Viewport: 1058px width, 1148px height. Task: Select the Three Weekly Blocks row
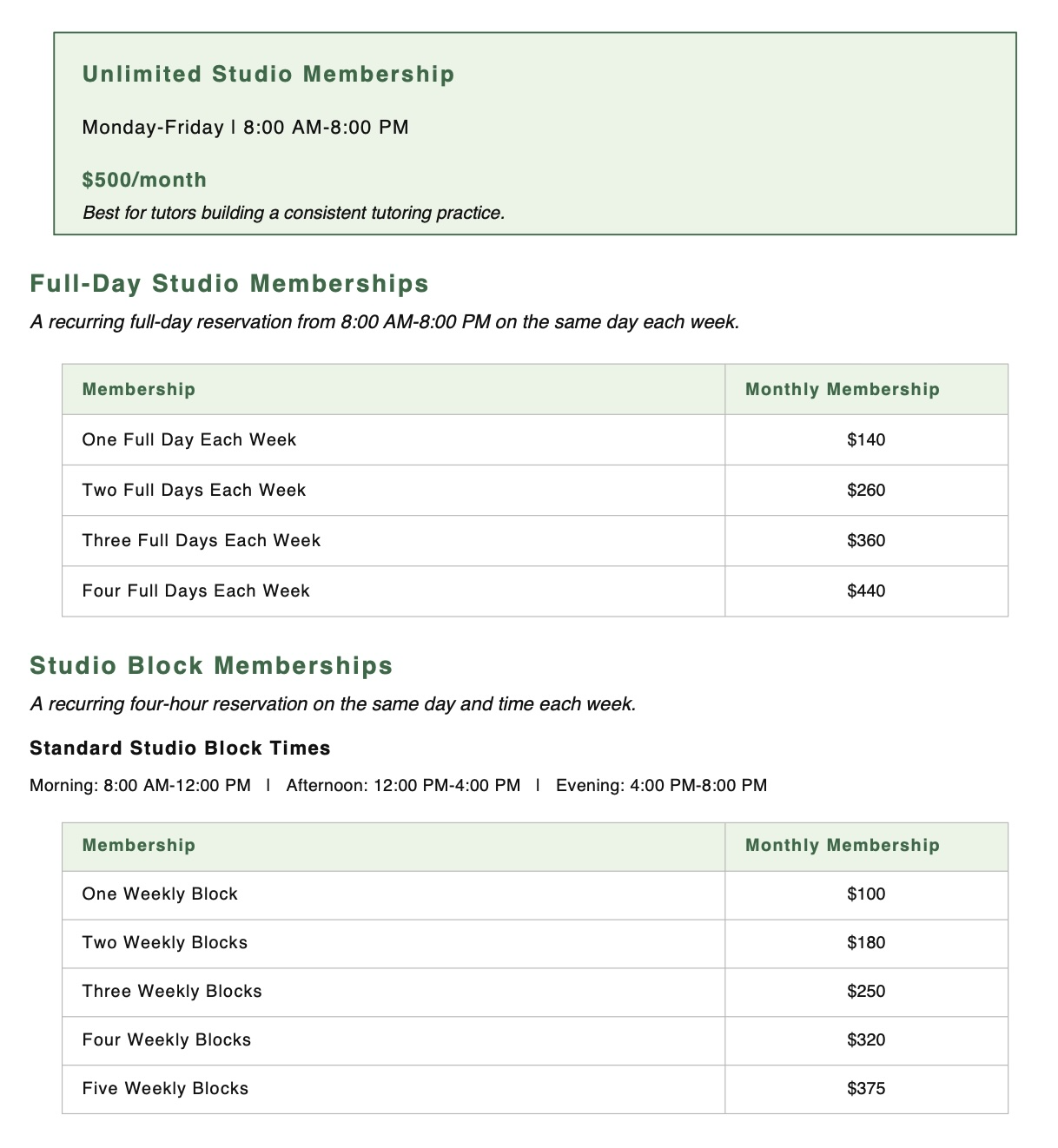[535, 992]
